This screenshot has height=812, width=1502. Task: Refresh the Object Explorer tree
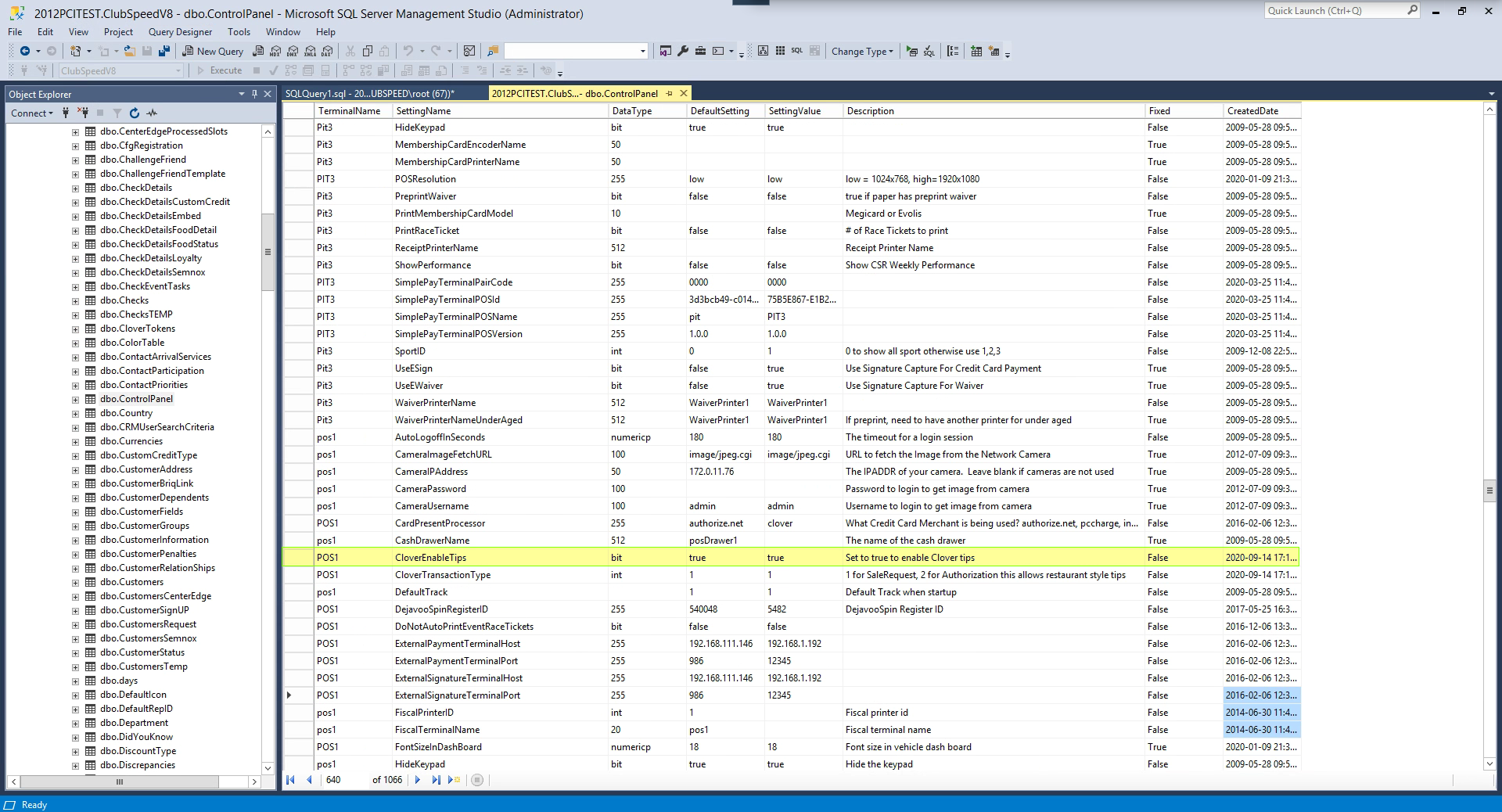coord(135,113)
